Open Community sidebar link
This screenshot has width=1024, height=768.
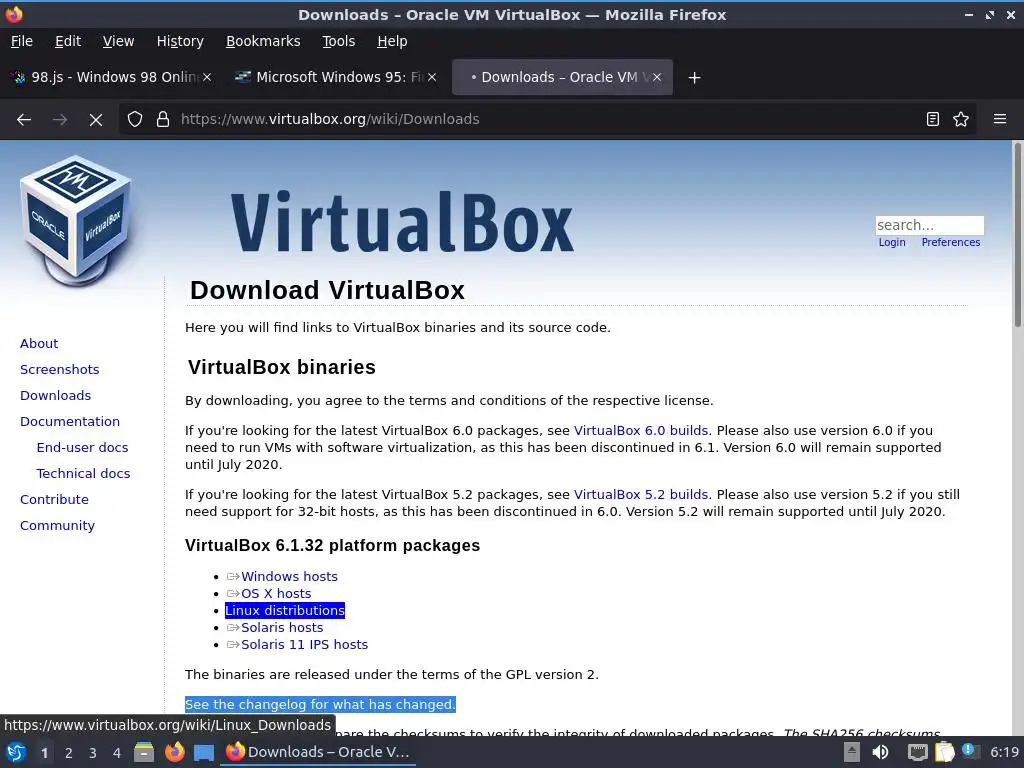tap(57, 526)
